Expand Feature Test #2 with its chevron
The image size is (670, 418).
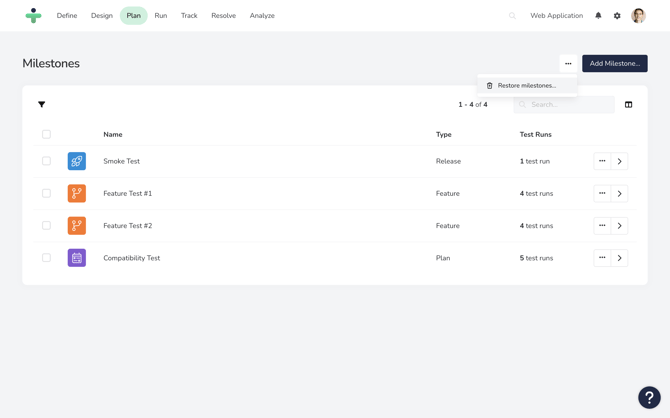click(x=620, y=226)
